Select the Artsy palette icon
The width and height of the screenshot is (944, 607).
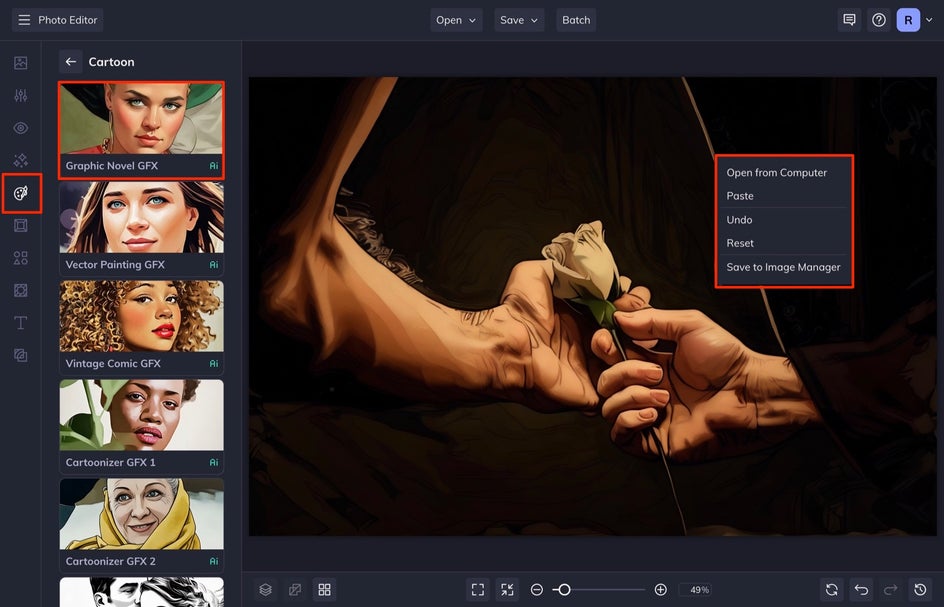(x=20, y=193)
